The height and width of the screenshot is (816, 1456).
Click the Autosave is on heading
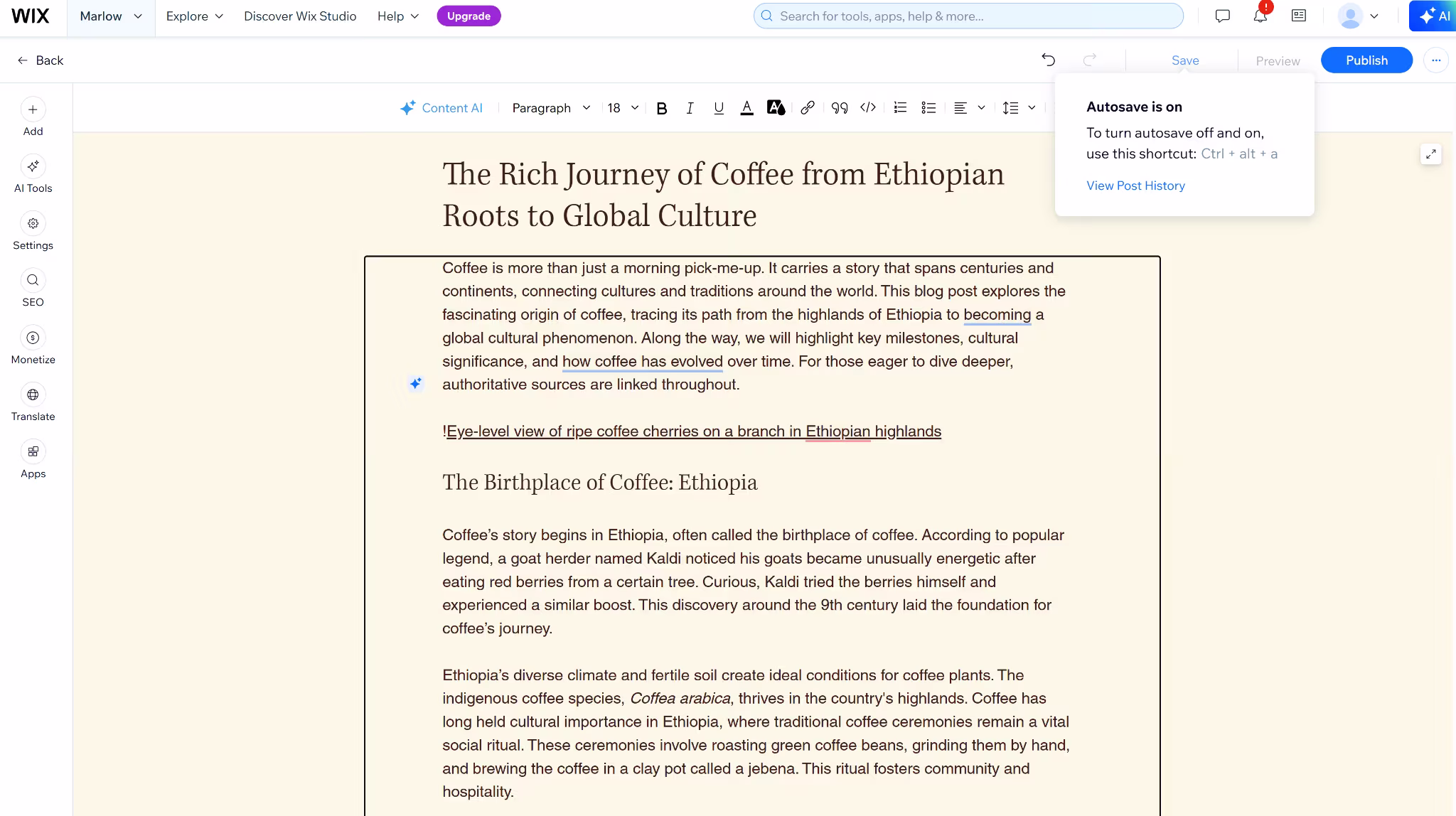click(x=1134, y=107)
